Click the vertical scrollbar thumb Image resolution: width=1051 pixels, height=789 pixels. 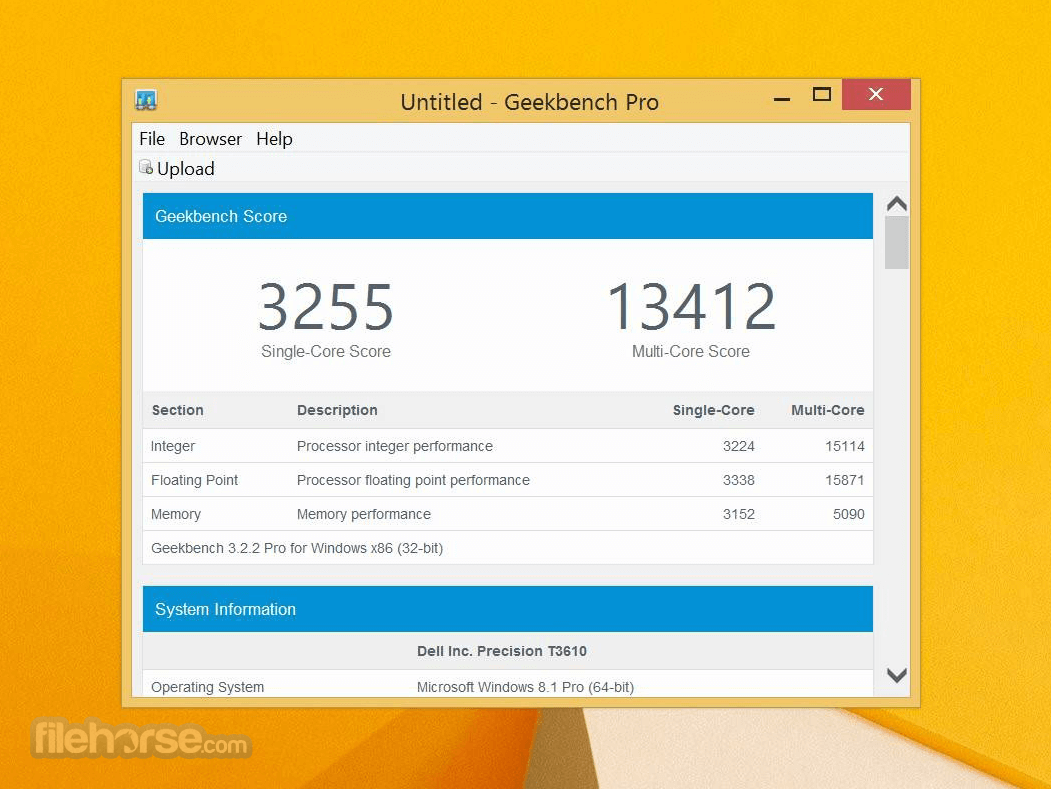coord(896,243)
